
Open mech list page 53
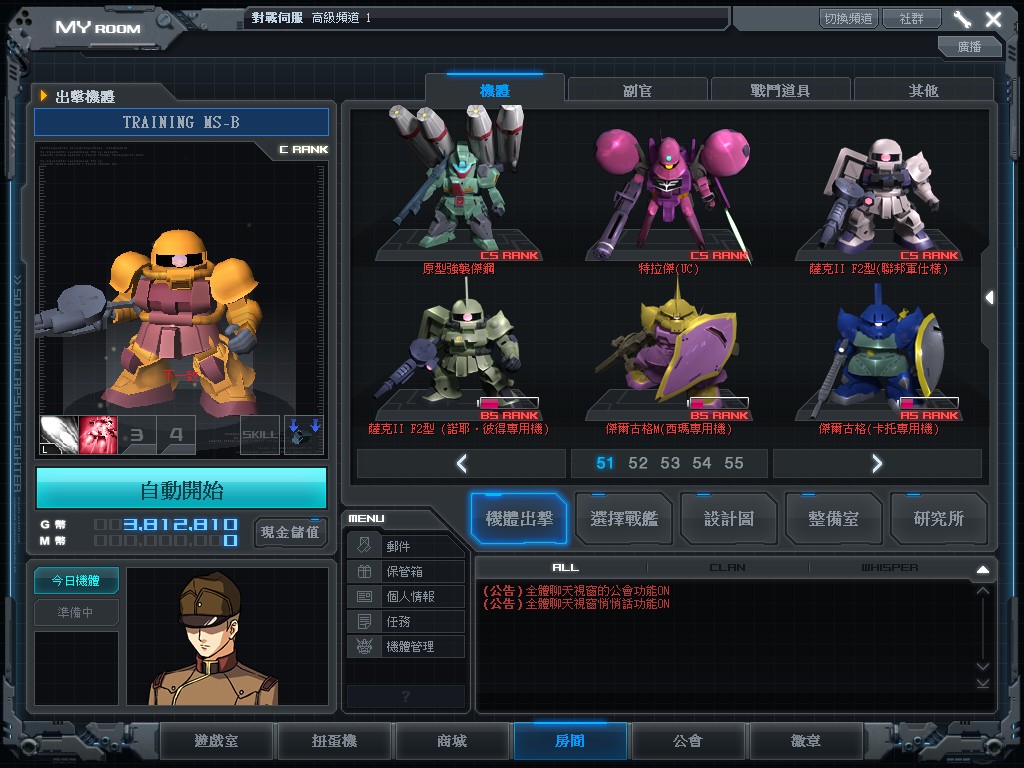tap(669, 463)
